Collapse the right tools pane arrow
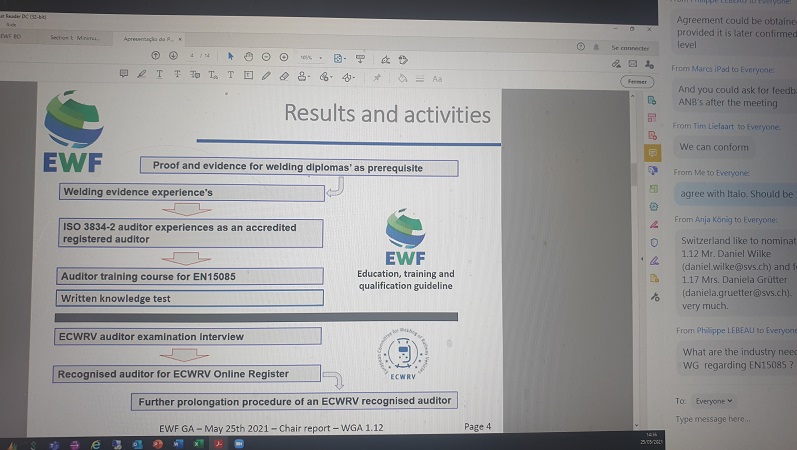This screenshot has height=450, width=797. coord(642,259)
